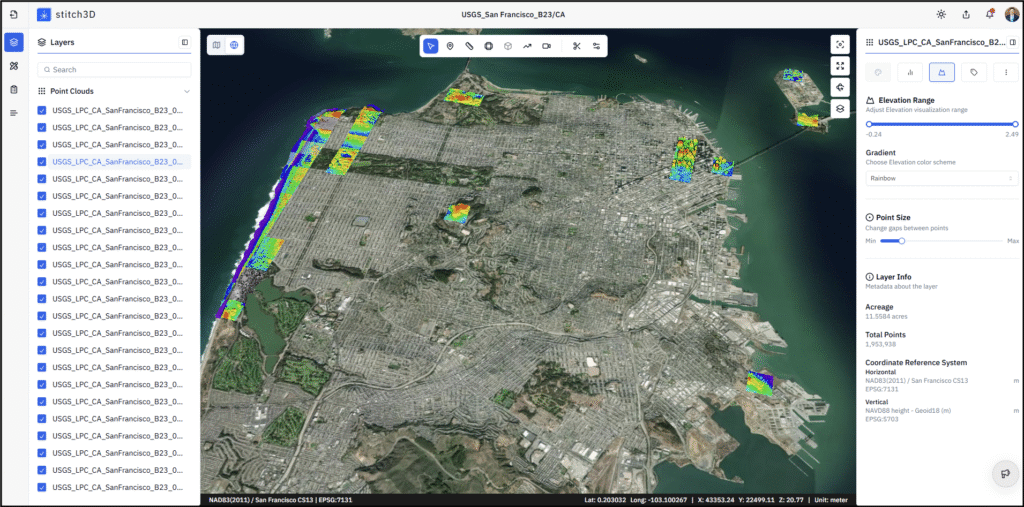Collapse the Point Clouds group chevron
Image resolution: width=1024 pixels, height=507 pixels.
pos(186,91)
